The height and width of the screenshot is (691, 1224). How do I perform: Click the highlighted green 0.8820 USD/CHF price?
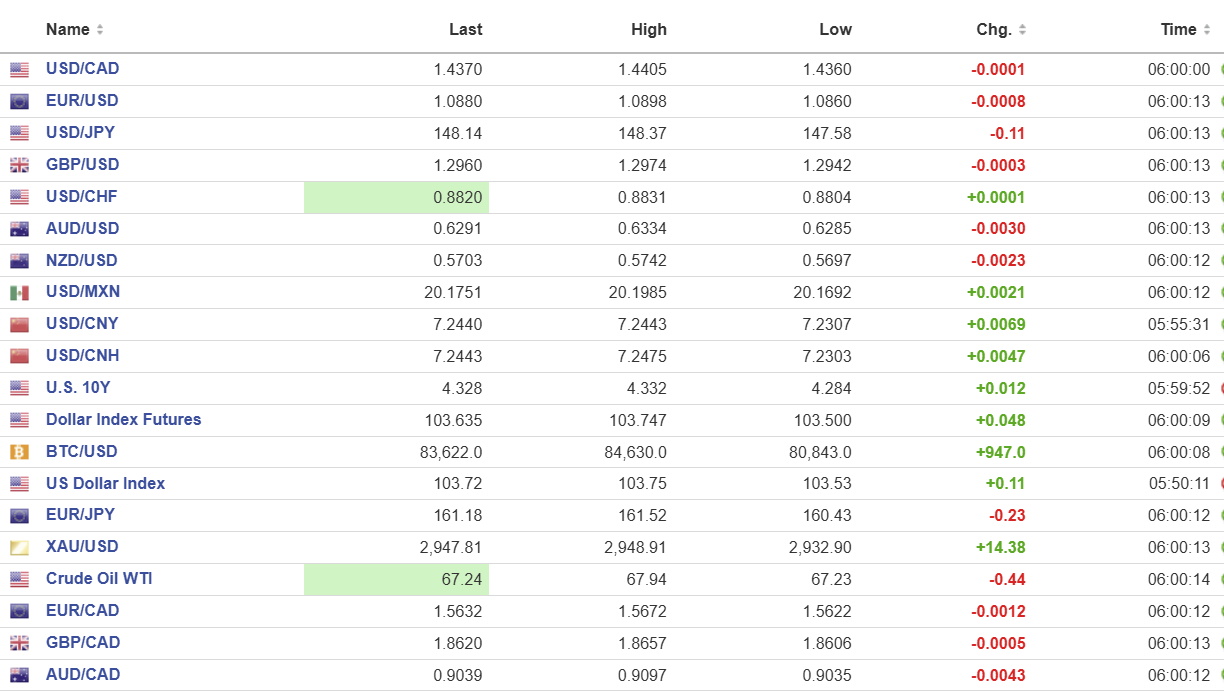click(457, 198)
